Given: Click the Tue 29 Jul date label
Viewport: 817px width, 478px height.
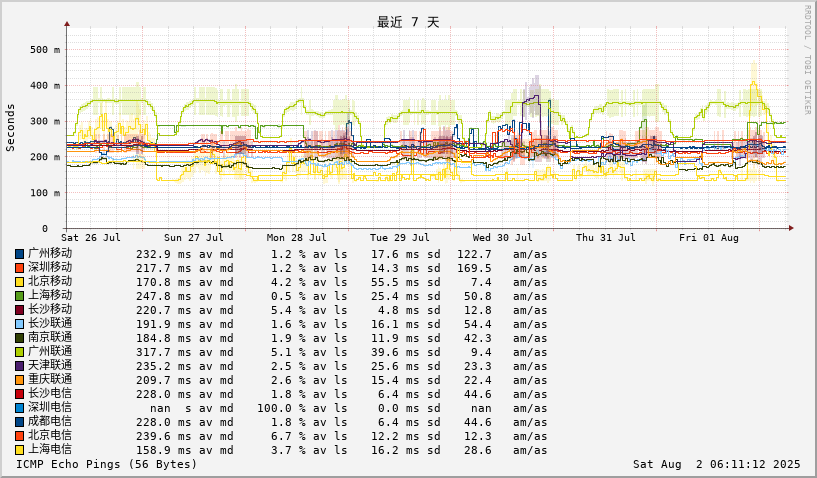Looking at the screenshot, I should tap(400, 238).
